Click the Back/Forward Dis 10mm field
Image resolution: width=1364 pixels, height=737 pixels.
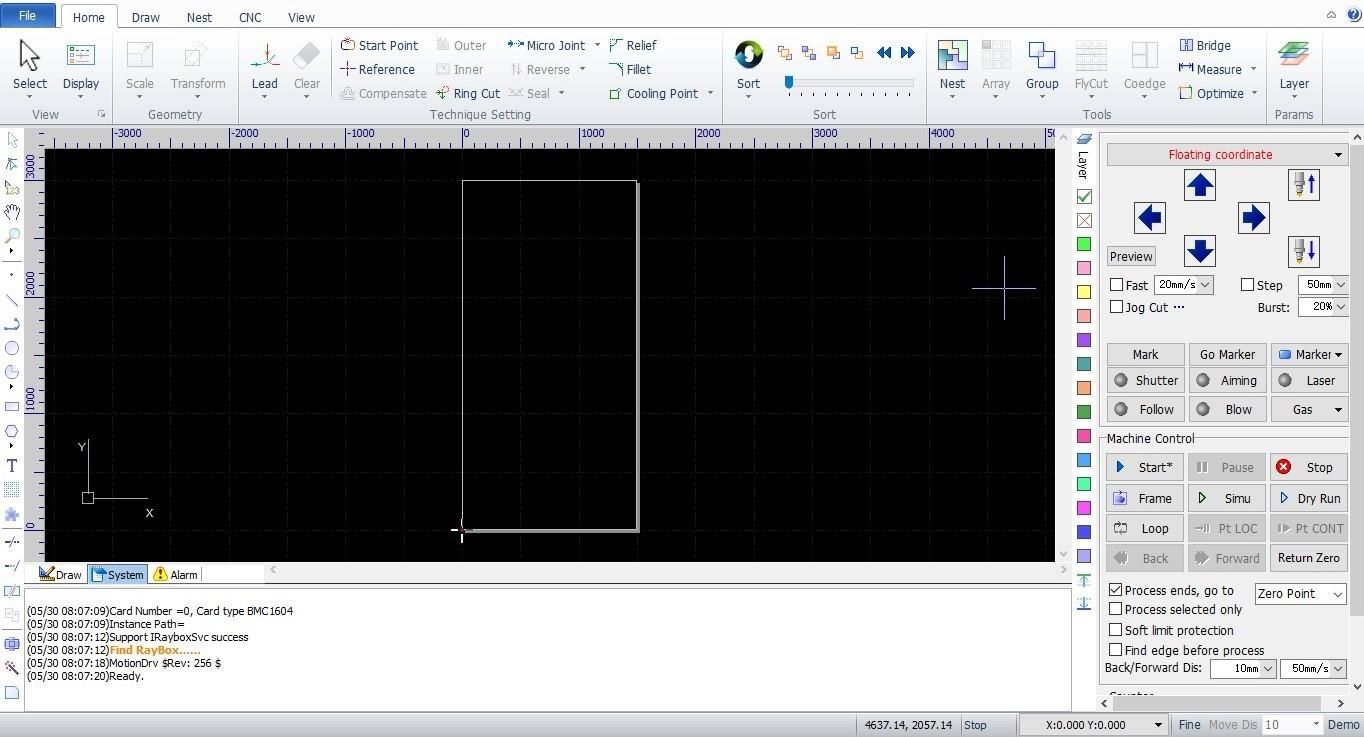[x=1243, y=668]
